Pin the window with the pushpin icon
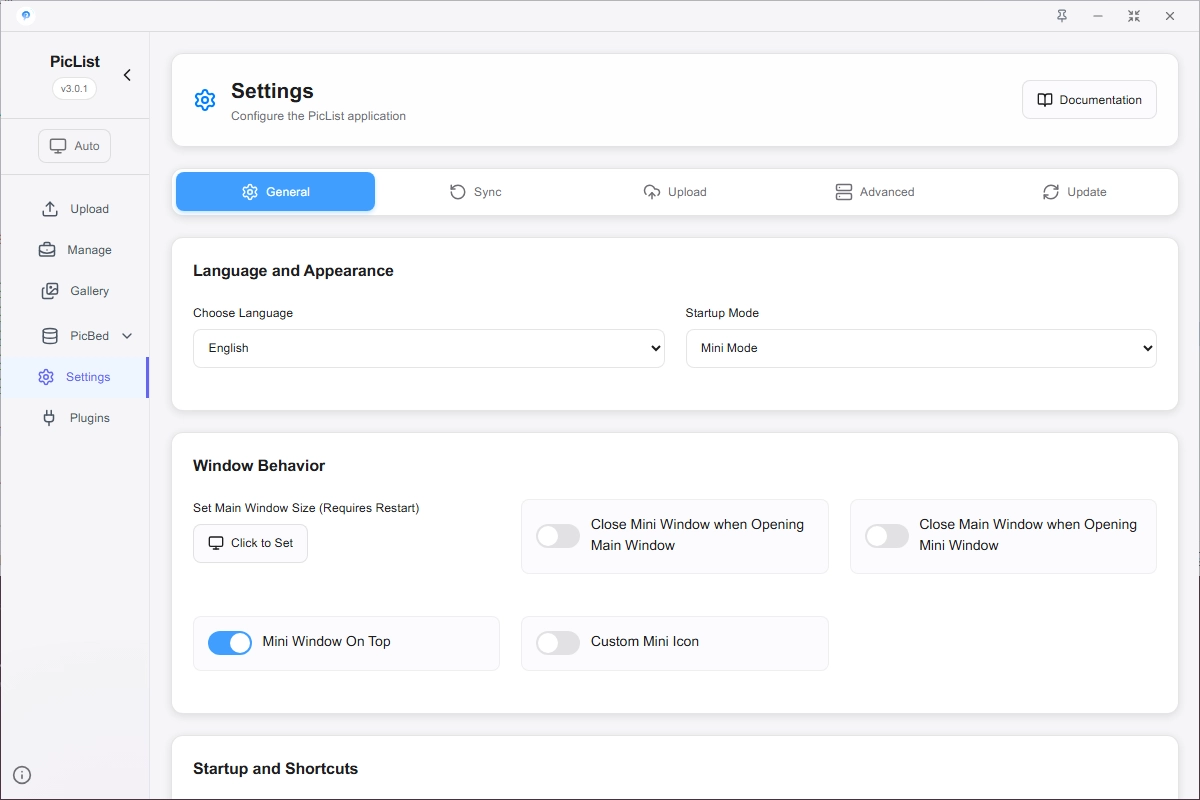 pos(1062,16)
